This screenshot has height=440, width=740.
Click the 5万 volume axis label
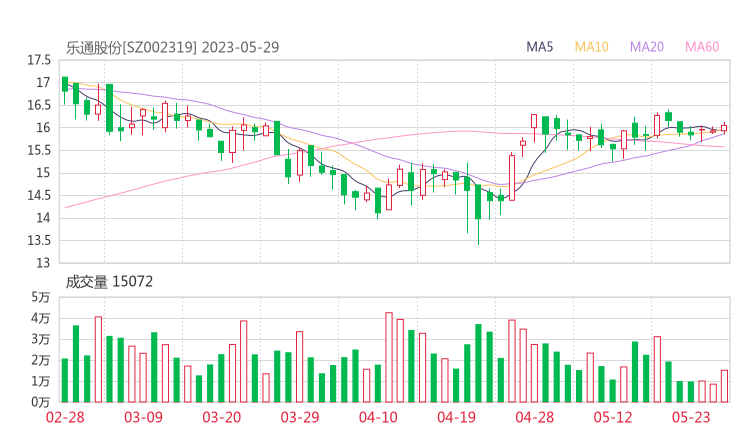pos(41,297)
